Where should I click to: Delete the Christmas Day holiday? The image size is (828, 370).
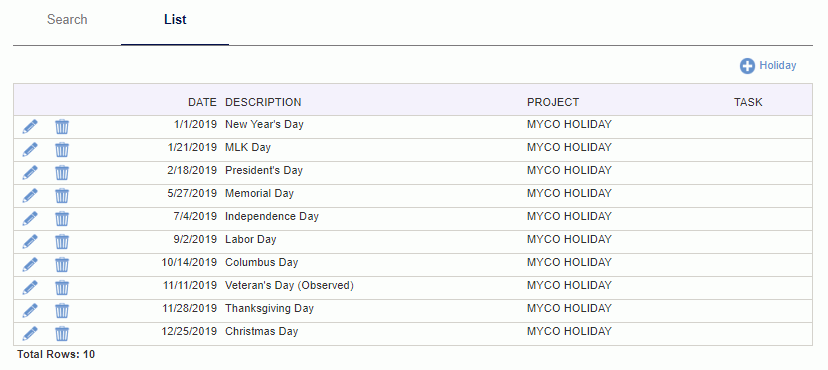click(x=62, y=334)
